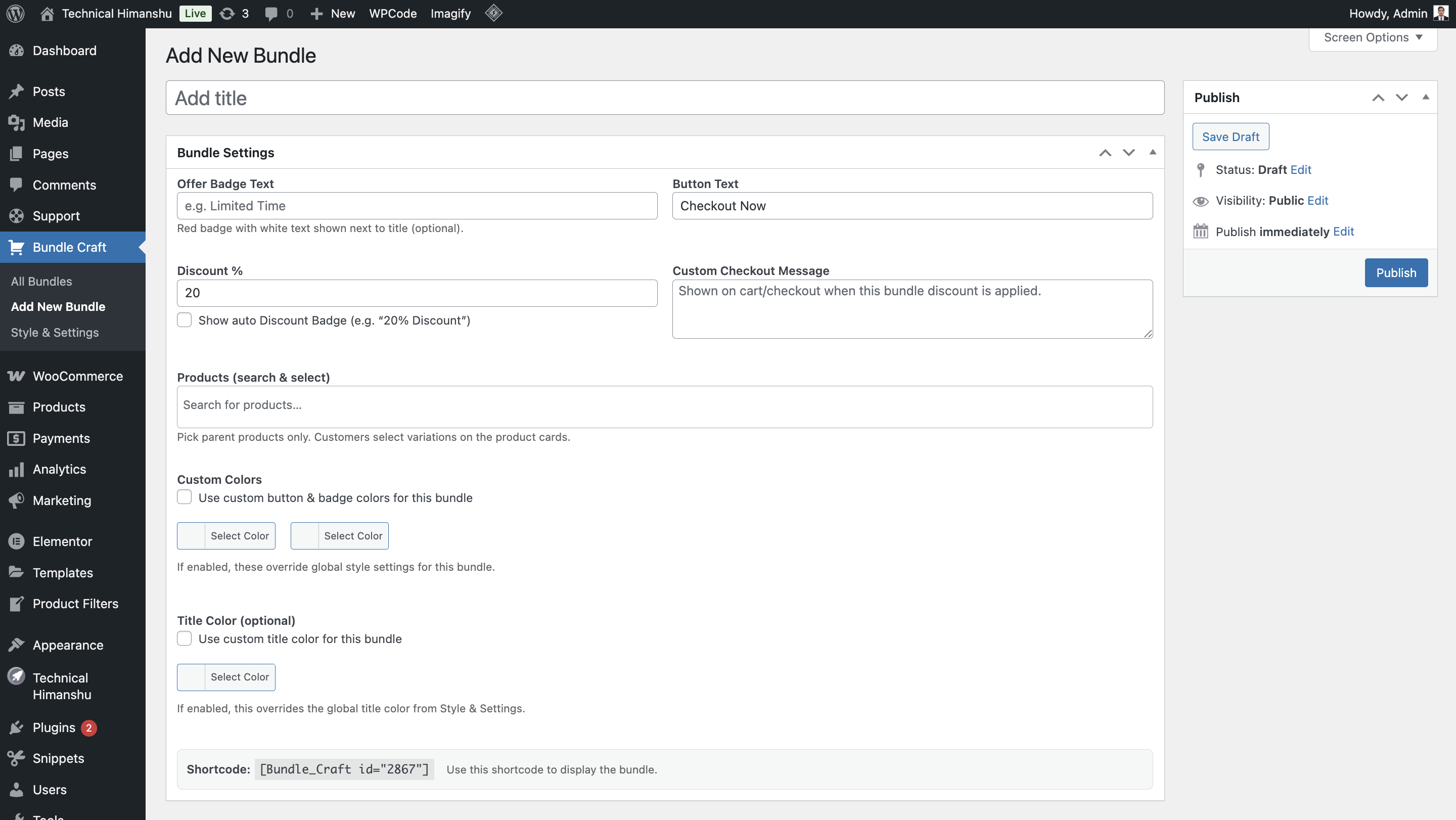This screenshot has width=1456, height=820.
Task: Expand the Screen Options dropdown
Action: coord(1373,37)
